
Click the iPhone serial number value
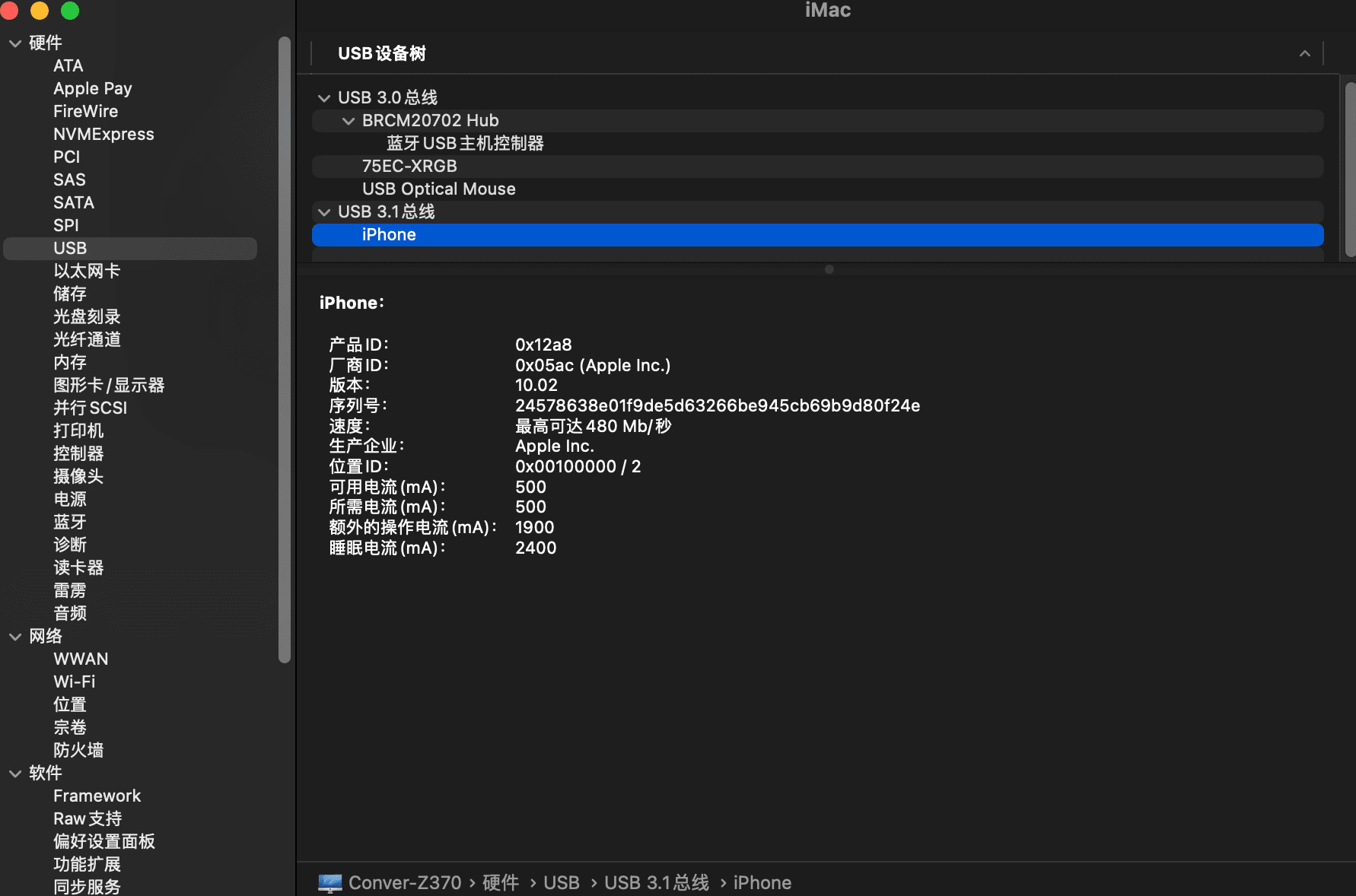click(718, 406)
